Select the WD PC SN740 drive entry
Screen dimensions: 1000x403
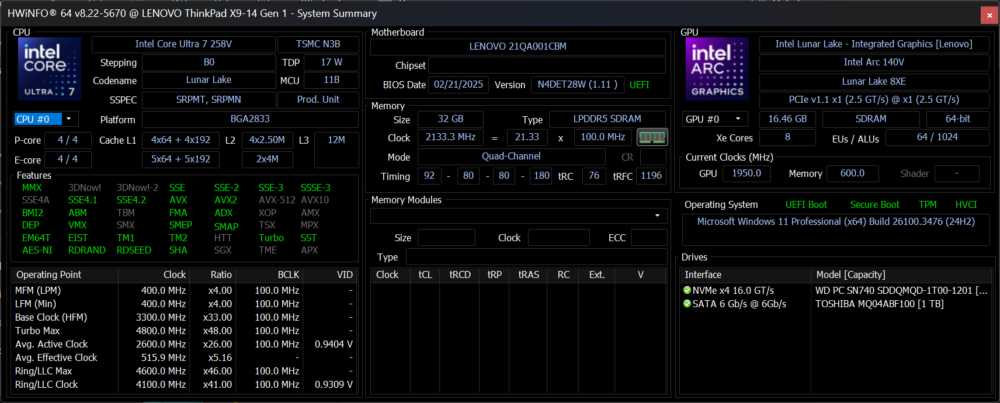click(900, 289)
